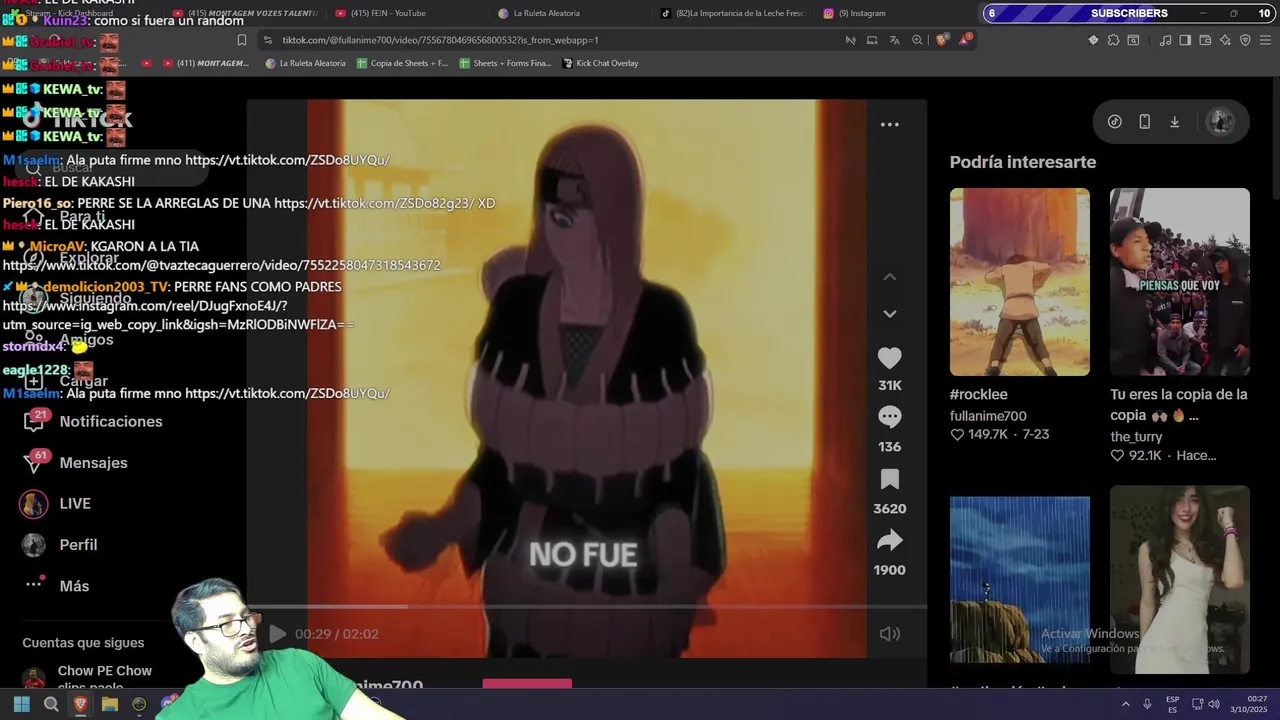Switch to the FE!N - YouTube tab

pos(381,13)
